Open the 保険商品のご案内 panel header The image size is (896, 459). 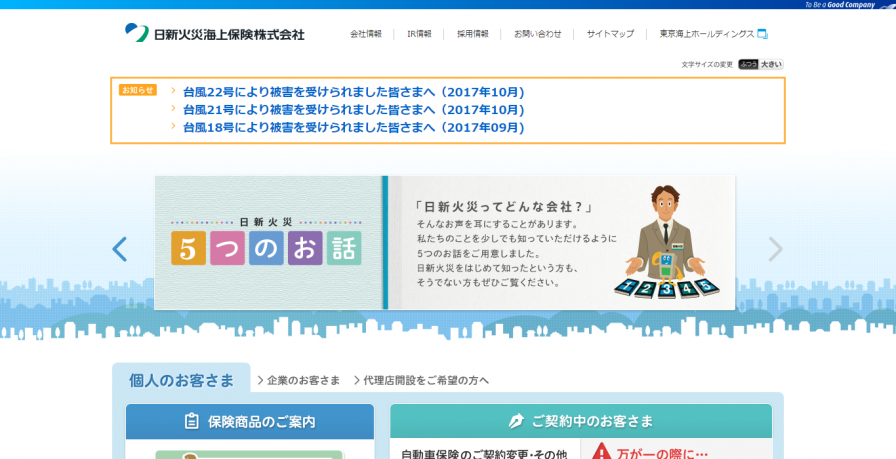[x=250, y=422]
